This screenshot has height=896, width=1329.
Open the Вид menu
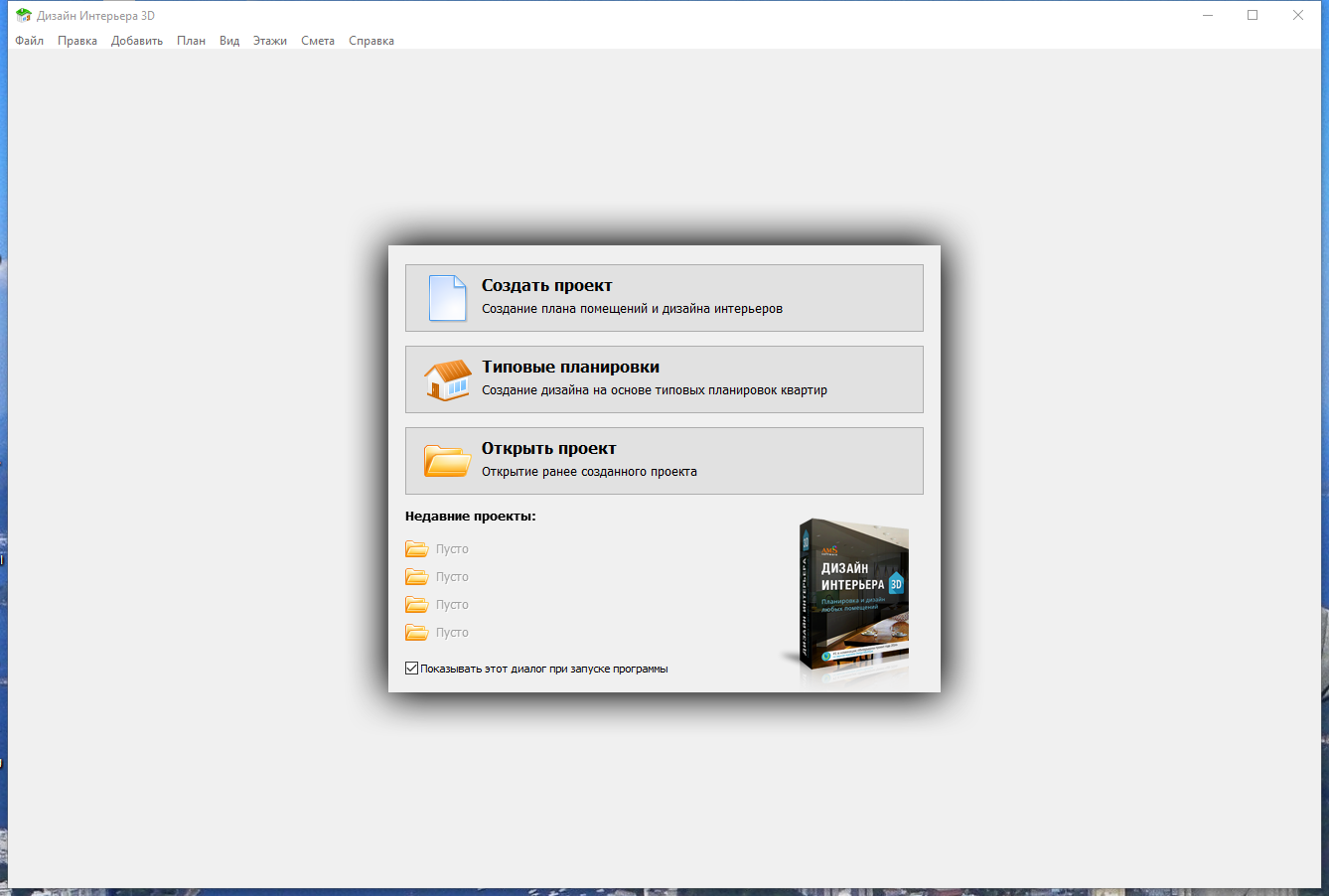228,41
